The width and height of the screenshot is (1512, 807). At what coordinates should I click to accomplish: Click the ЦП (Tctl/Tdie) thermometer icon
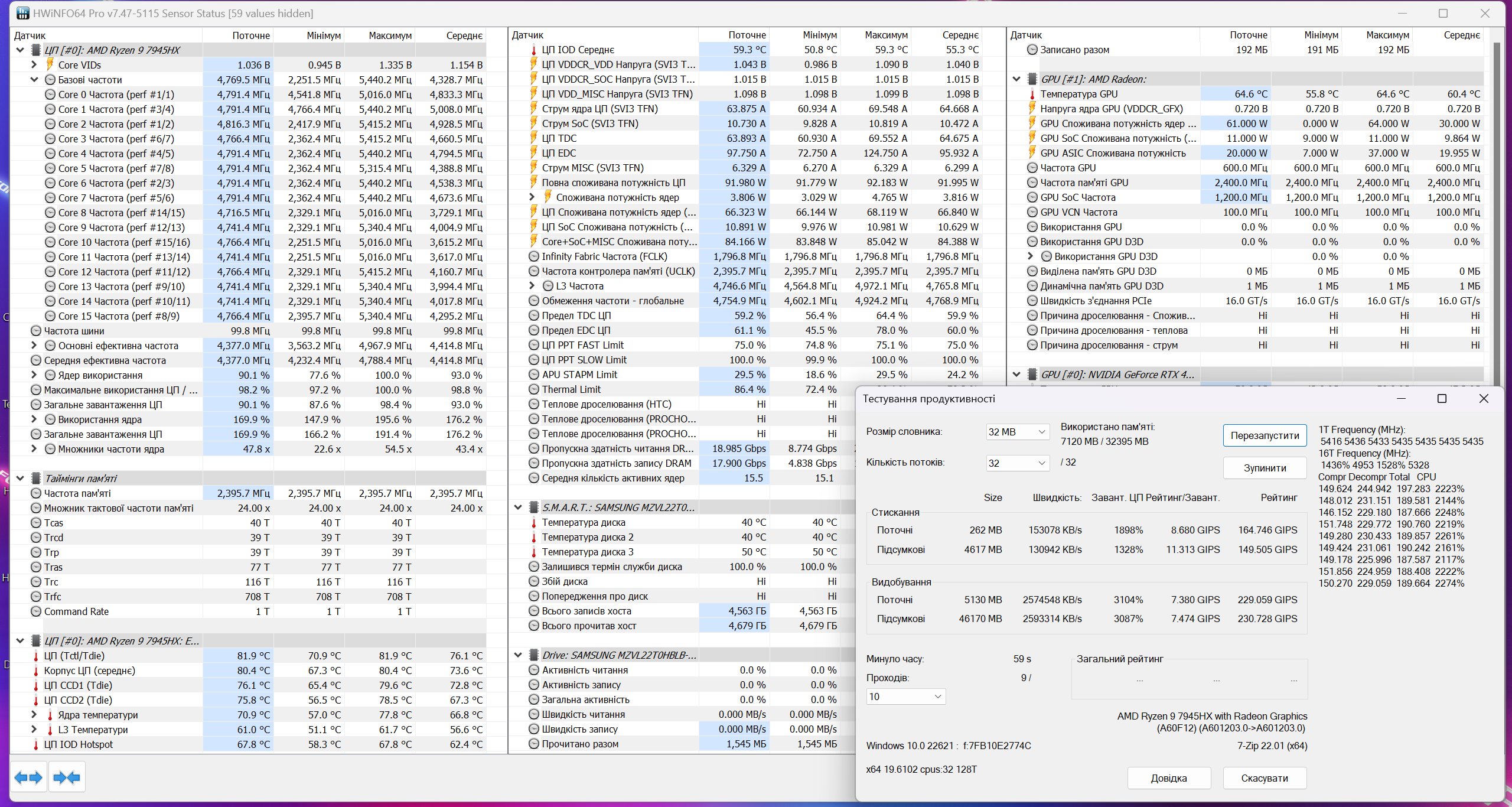pos(36,656)
